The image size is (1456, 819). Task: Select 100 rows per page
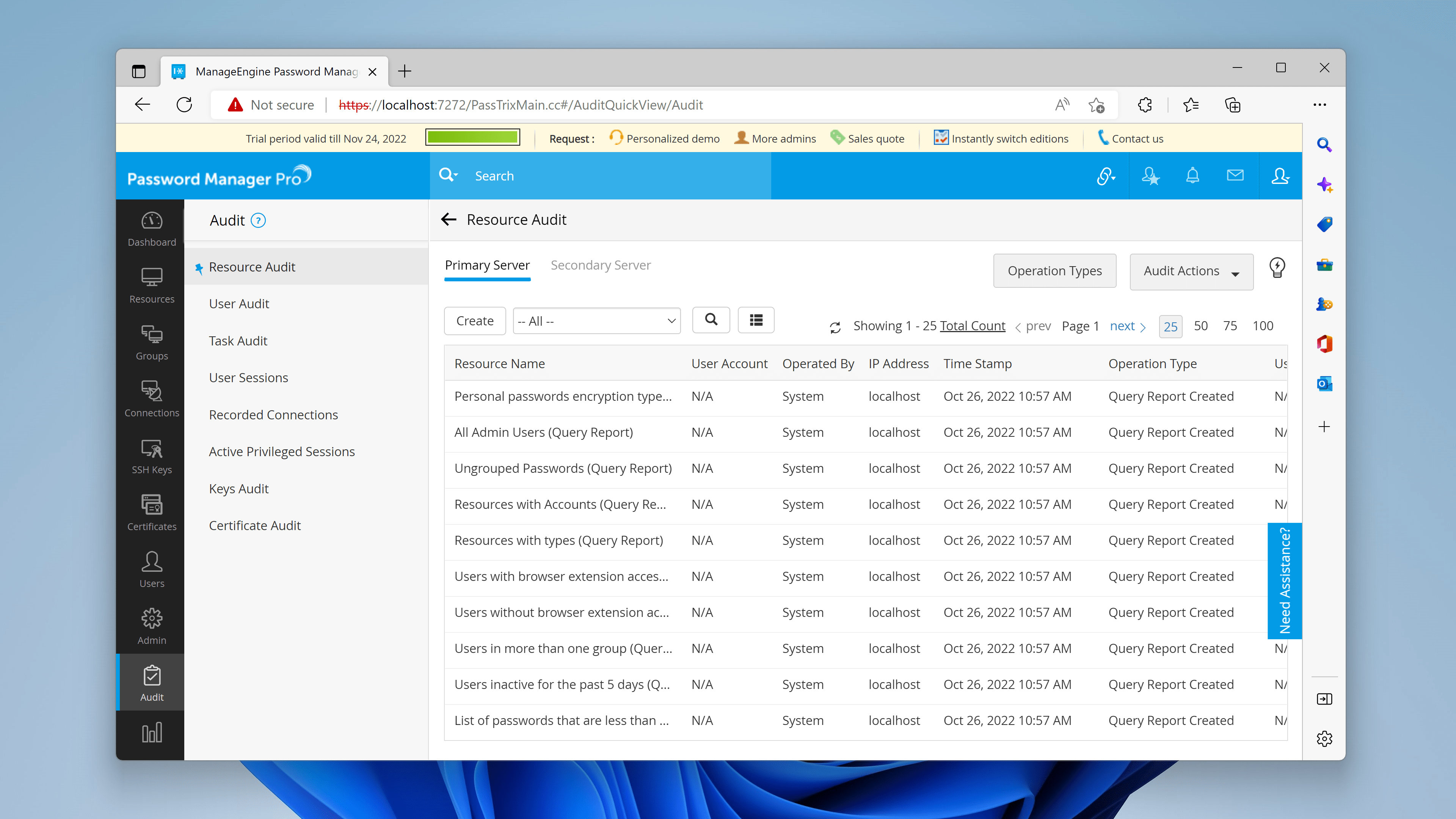pos(1263,326)
